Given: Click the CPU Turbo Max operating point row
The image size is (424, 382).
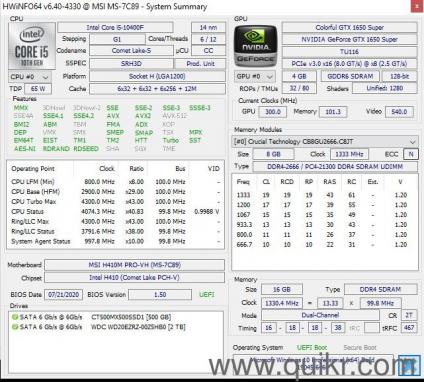Looking at the screenshot, I should click(x=115, y=202).
